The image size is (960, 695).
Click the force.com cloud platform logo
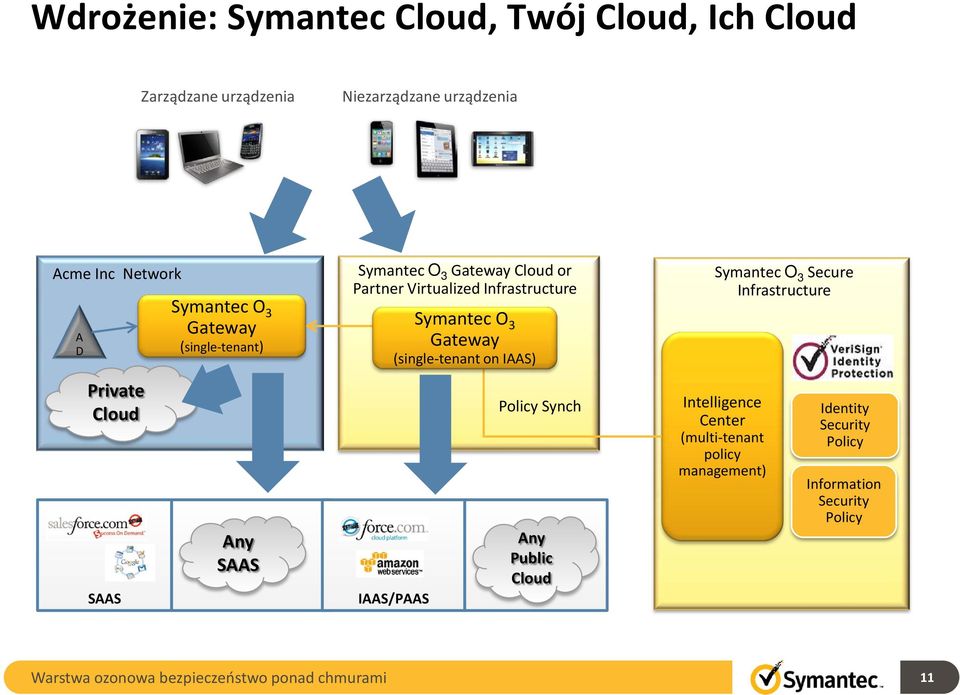(x=384, y=528)
